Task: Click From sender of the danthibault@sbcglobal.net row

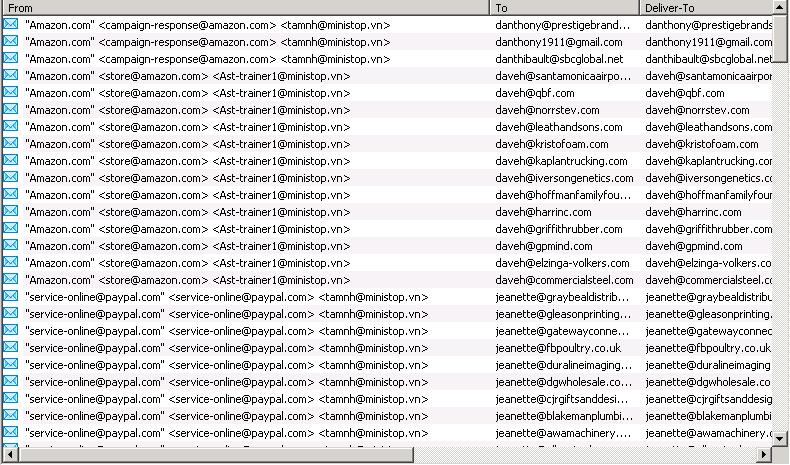Action: [208, 59]
